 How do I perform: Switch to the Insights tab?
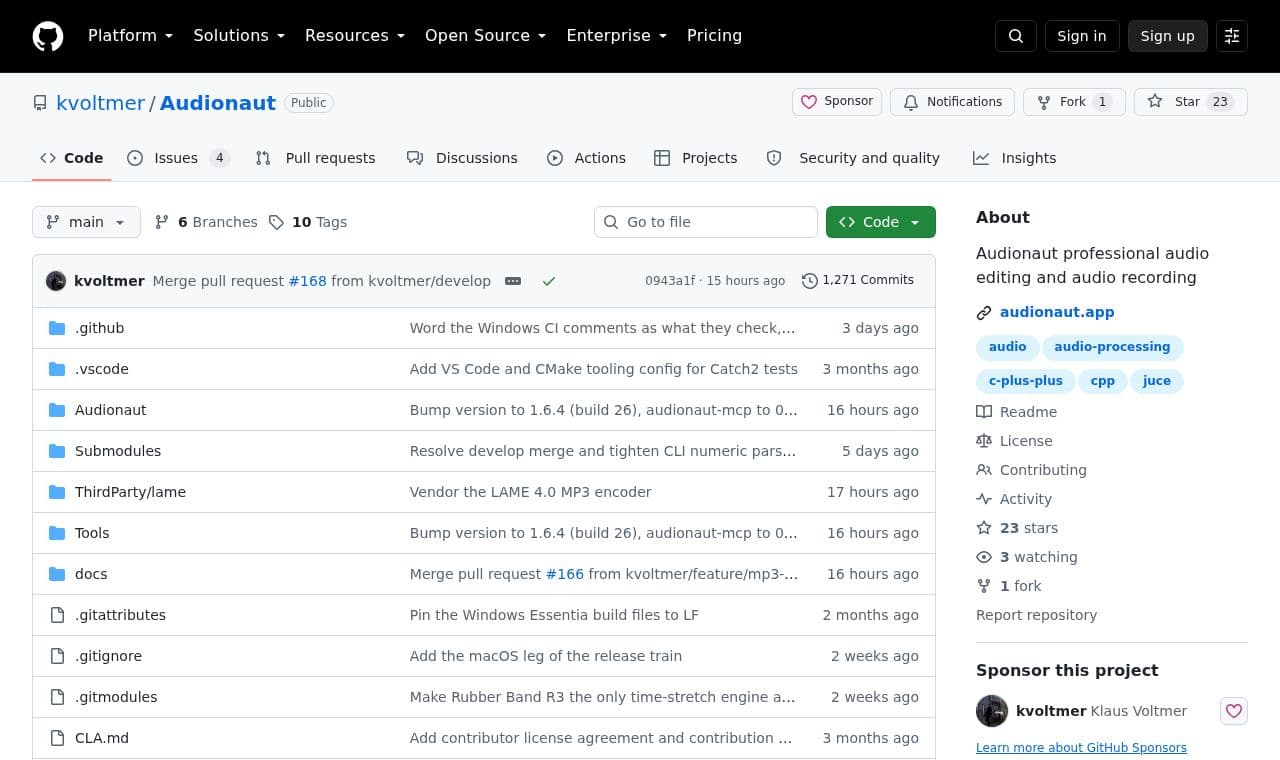pyautogui.click(x=1015, y=158)
